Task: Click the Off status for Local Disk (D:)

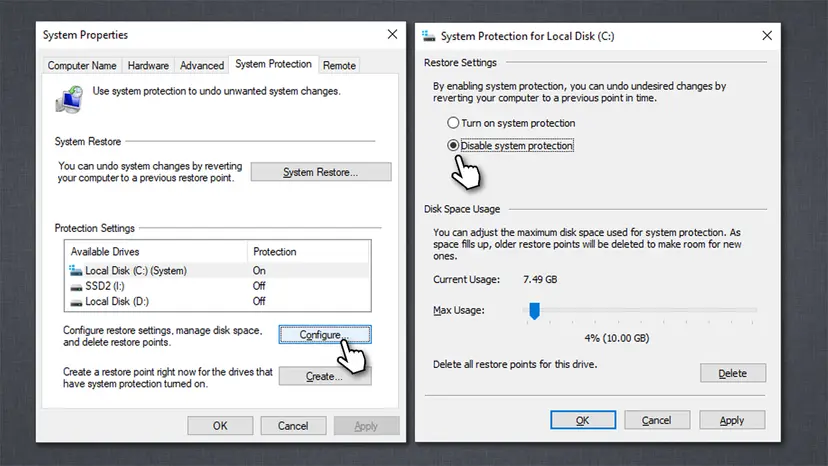Action: point(259,301)
